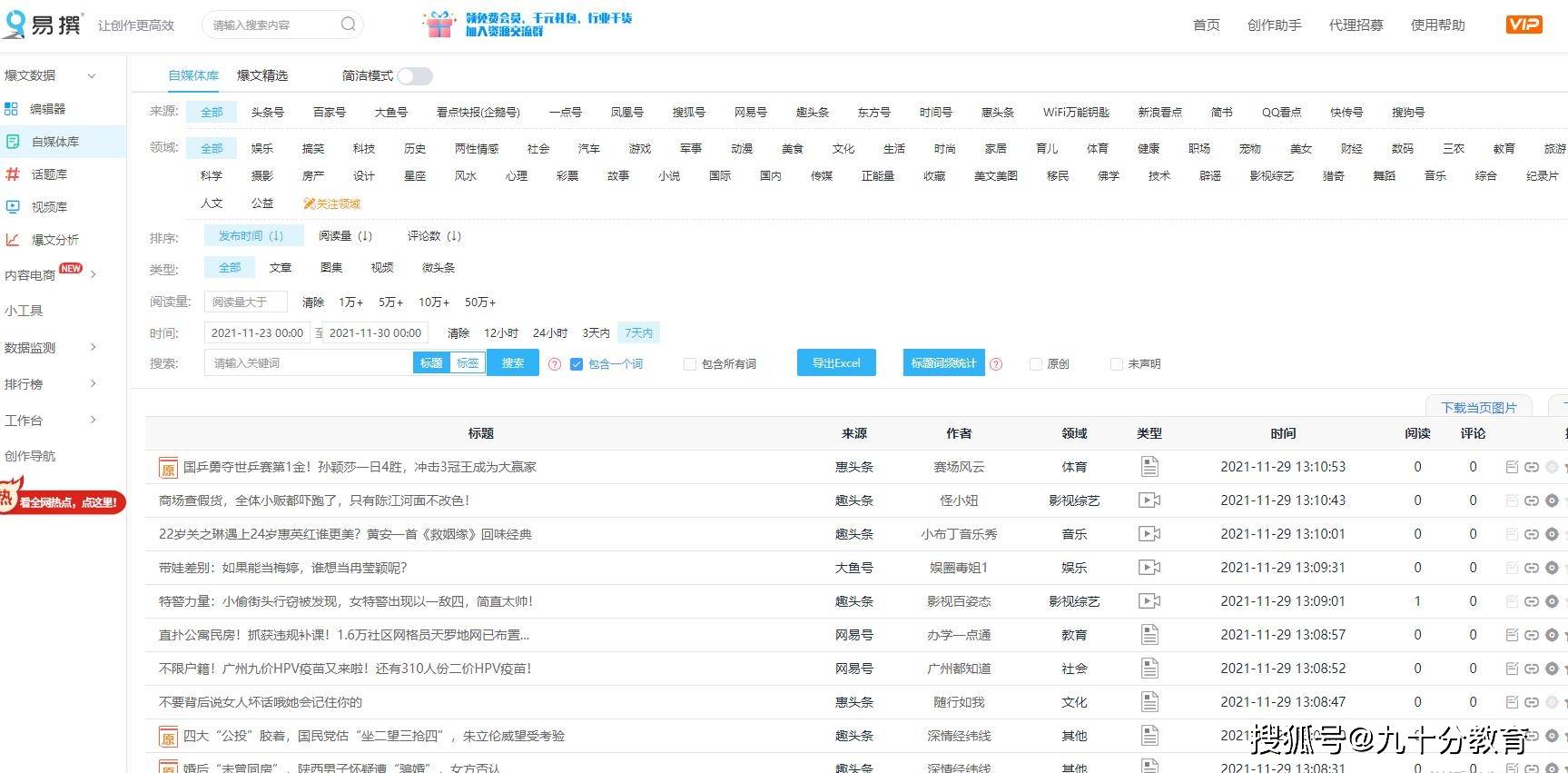Image resolution: width=1568 pixels, height=773 pixels.
Task: Click the 原 badge before 四大"公投" title
Action: coord(168,737)
